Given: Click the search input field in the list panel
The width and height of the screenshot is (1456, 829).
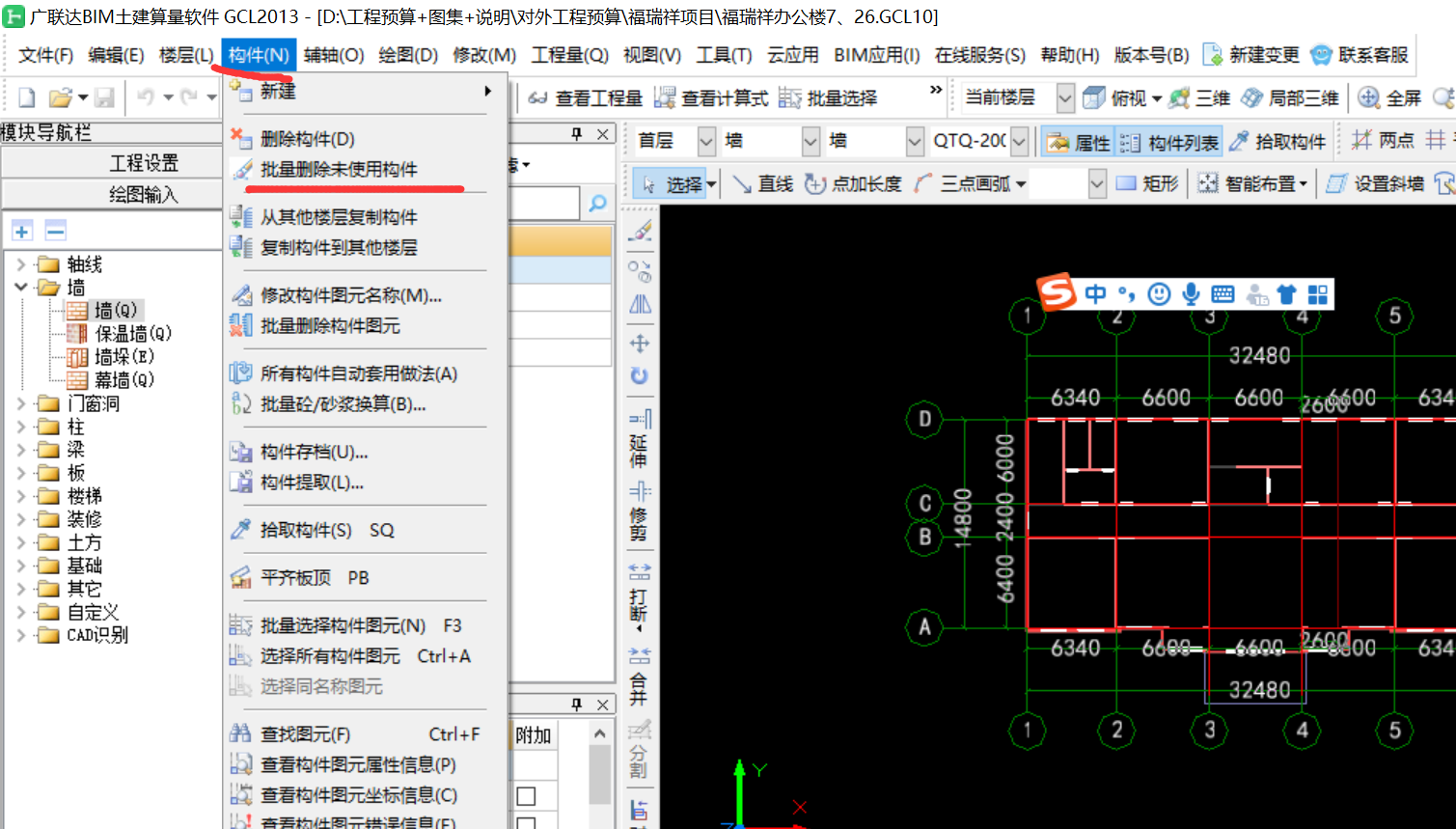Looking at the screenshot, I should point(545,203).
